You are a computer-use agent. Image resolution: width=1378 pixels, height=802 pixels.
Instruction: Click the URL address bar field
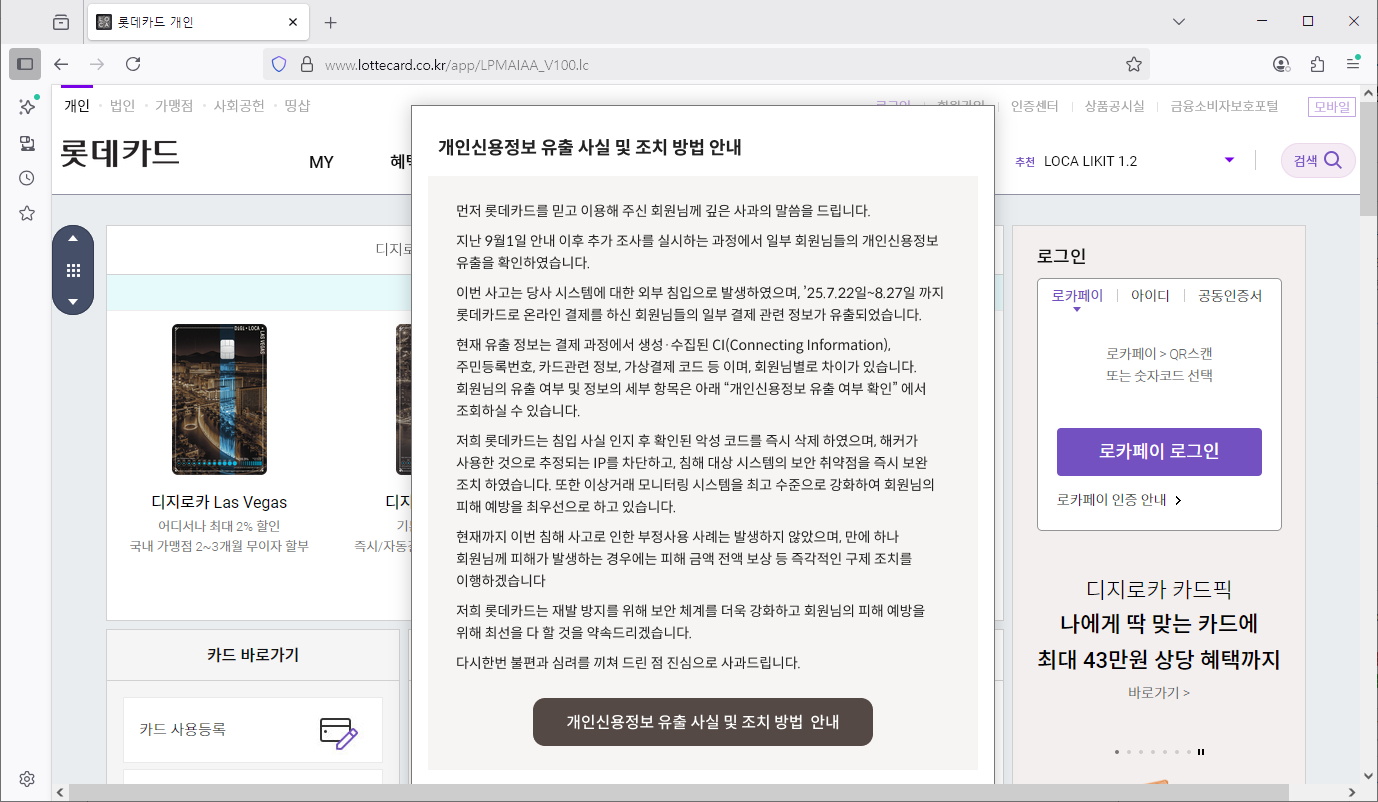pos(700,64)
